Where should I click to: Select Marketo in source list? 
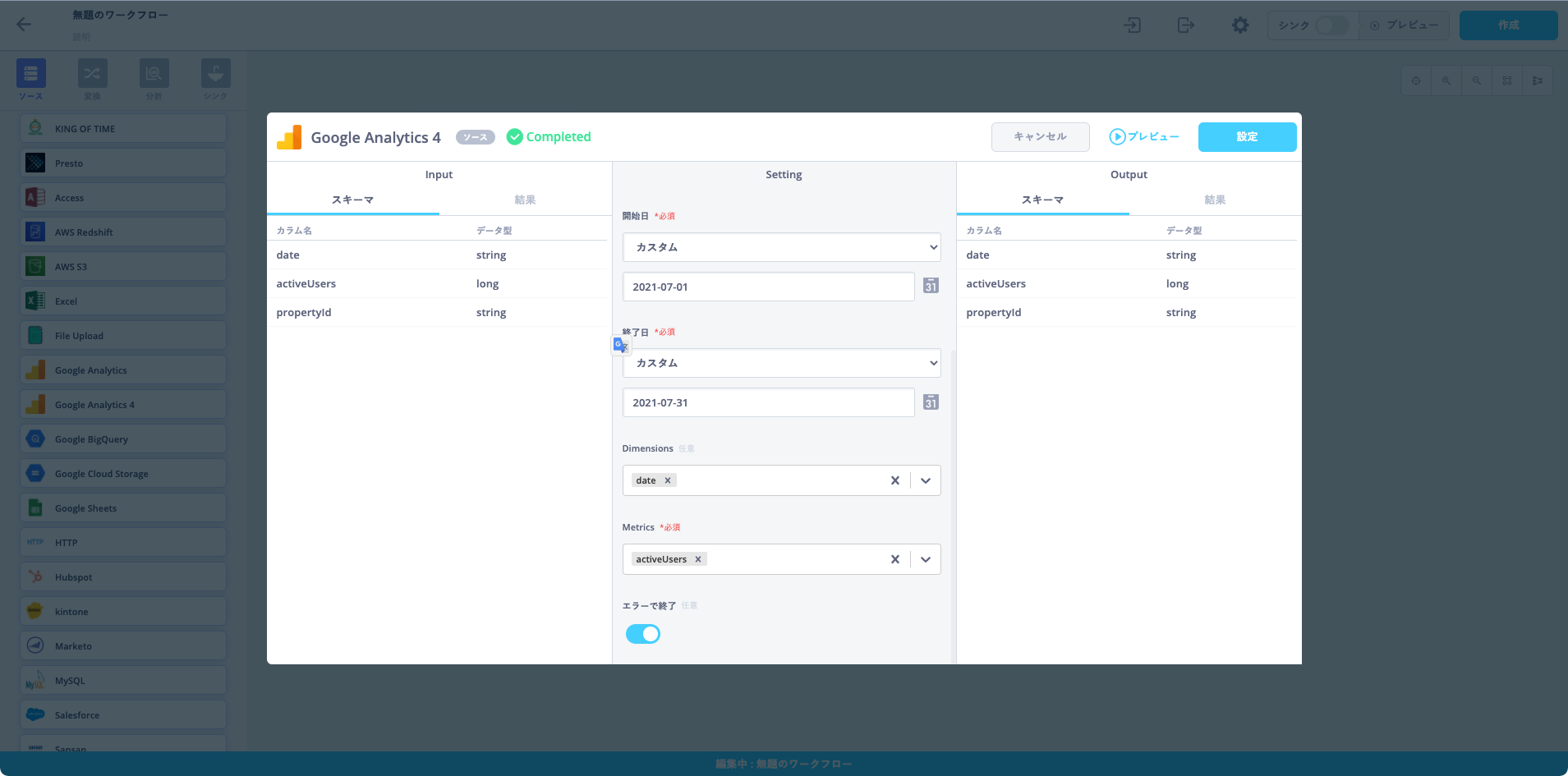124,646
